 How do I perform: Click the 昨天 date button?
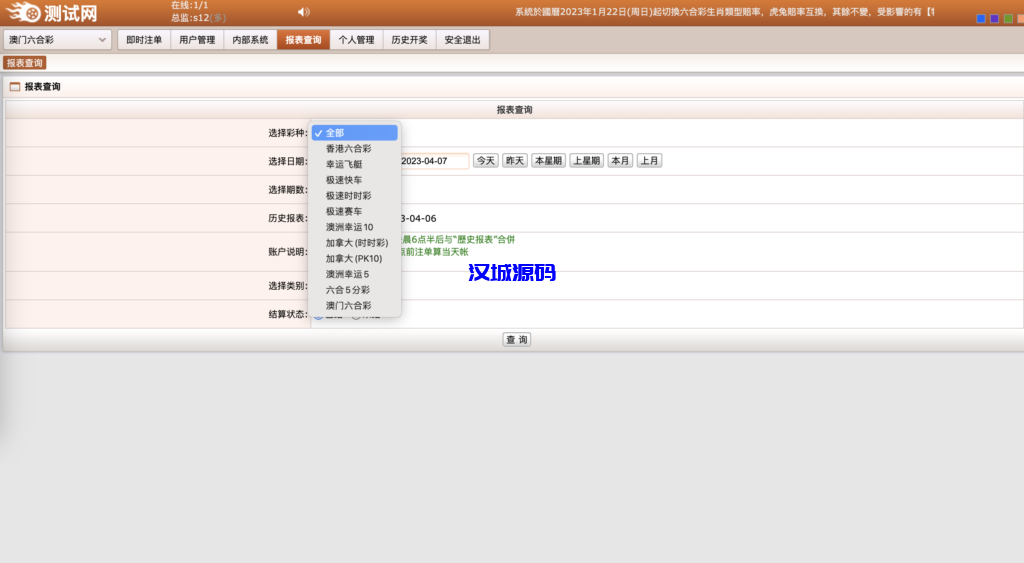(x=515, y=161)
